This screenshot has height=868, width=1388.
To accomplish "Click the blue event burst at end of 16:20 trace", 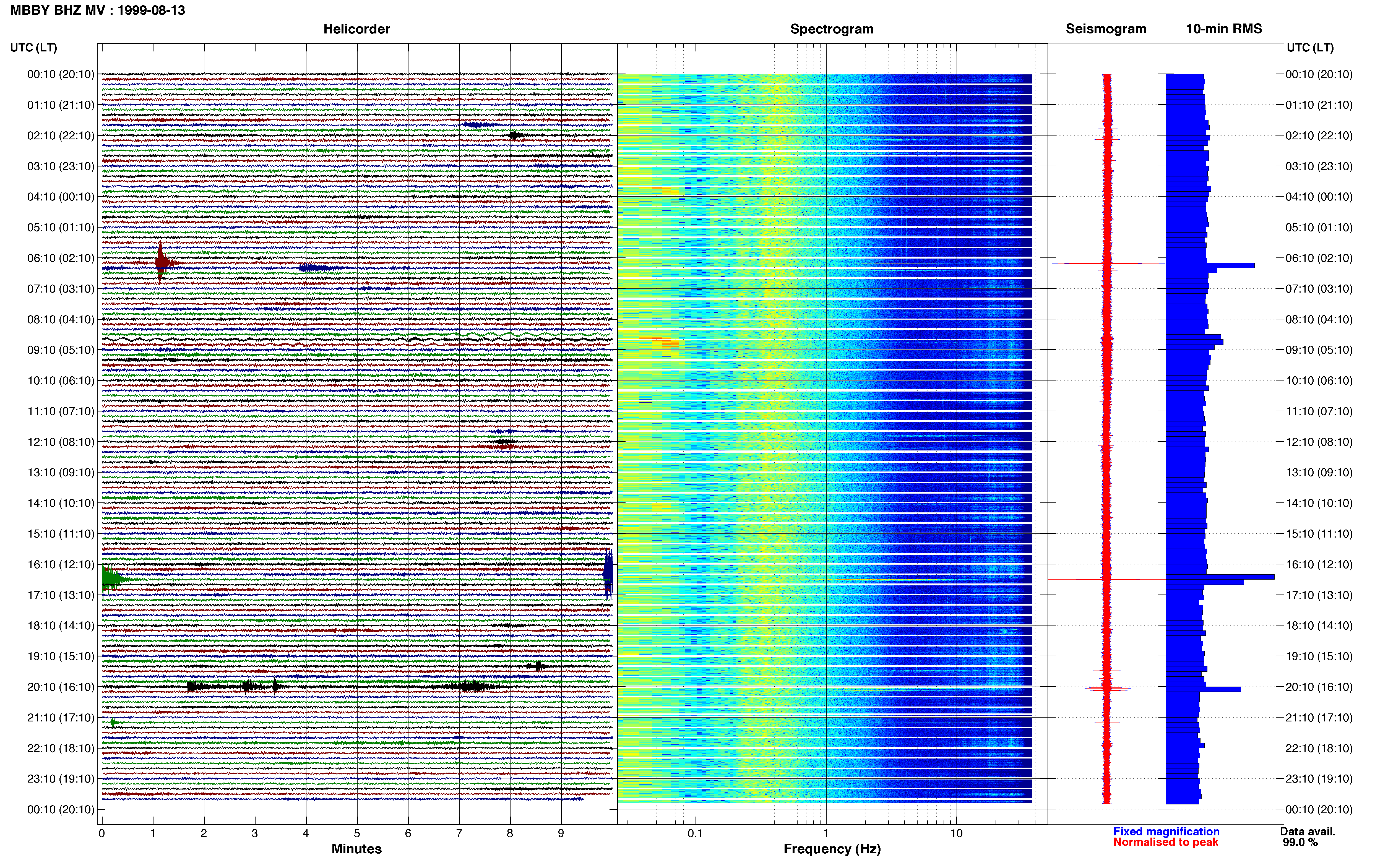I will [x=608, y=574].
